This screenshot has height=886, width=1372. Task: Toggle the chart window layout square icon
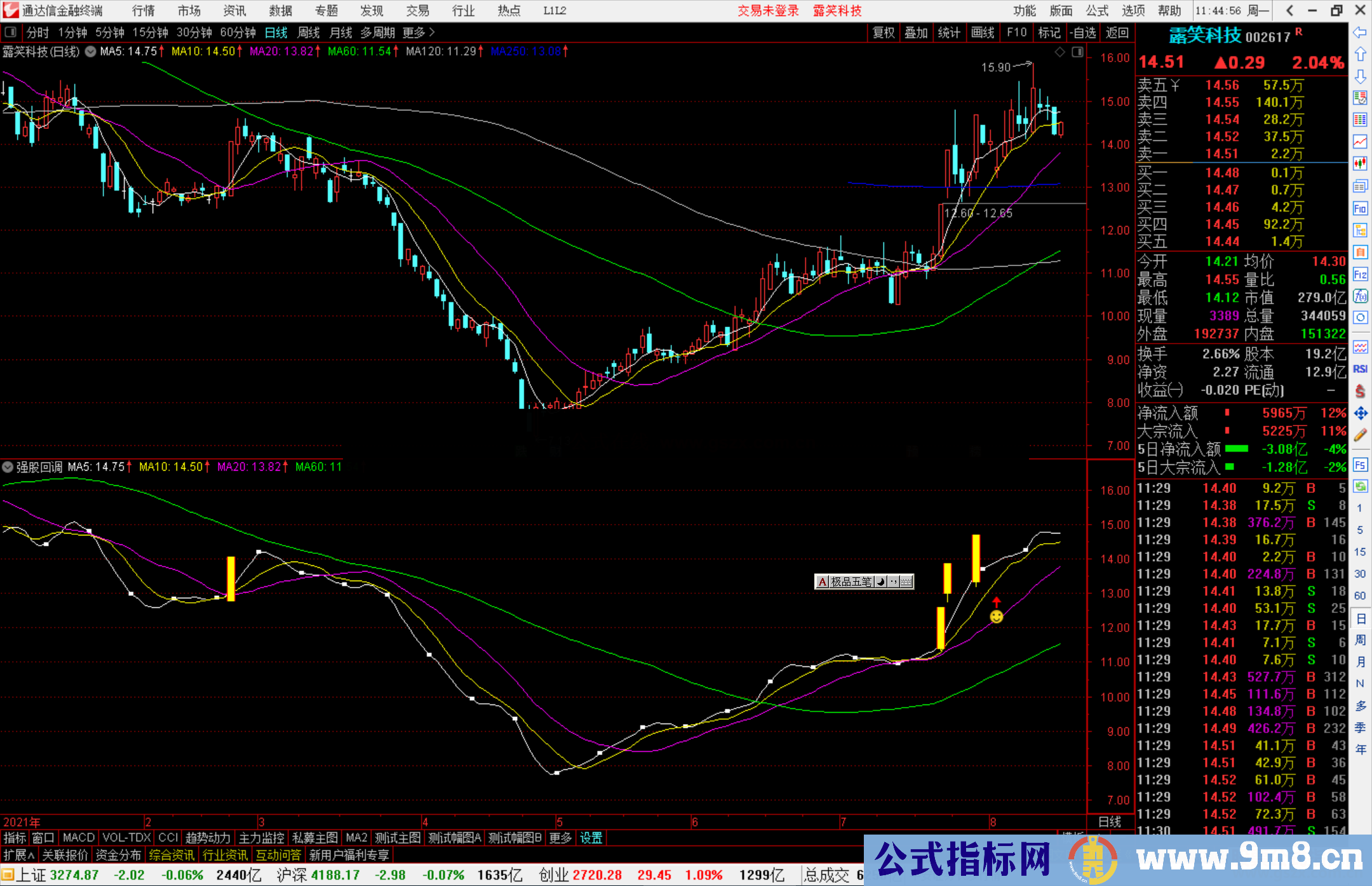tap(1077, 52)
